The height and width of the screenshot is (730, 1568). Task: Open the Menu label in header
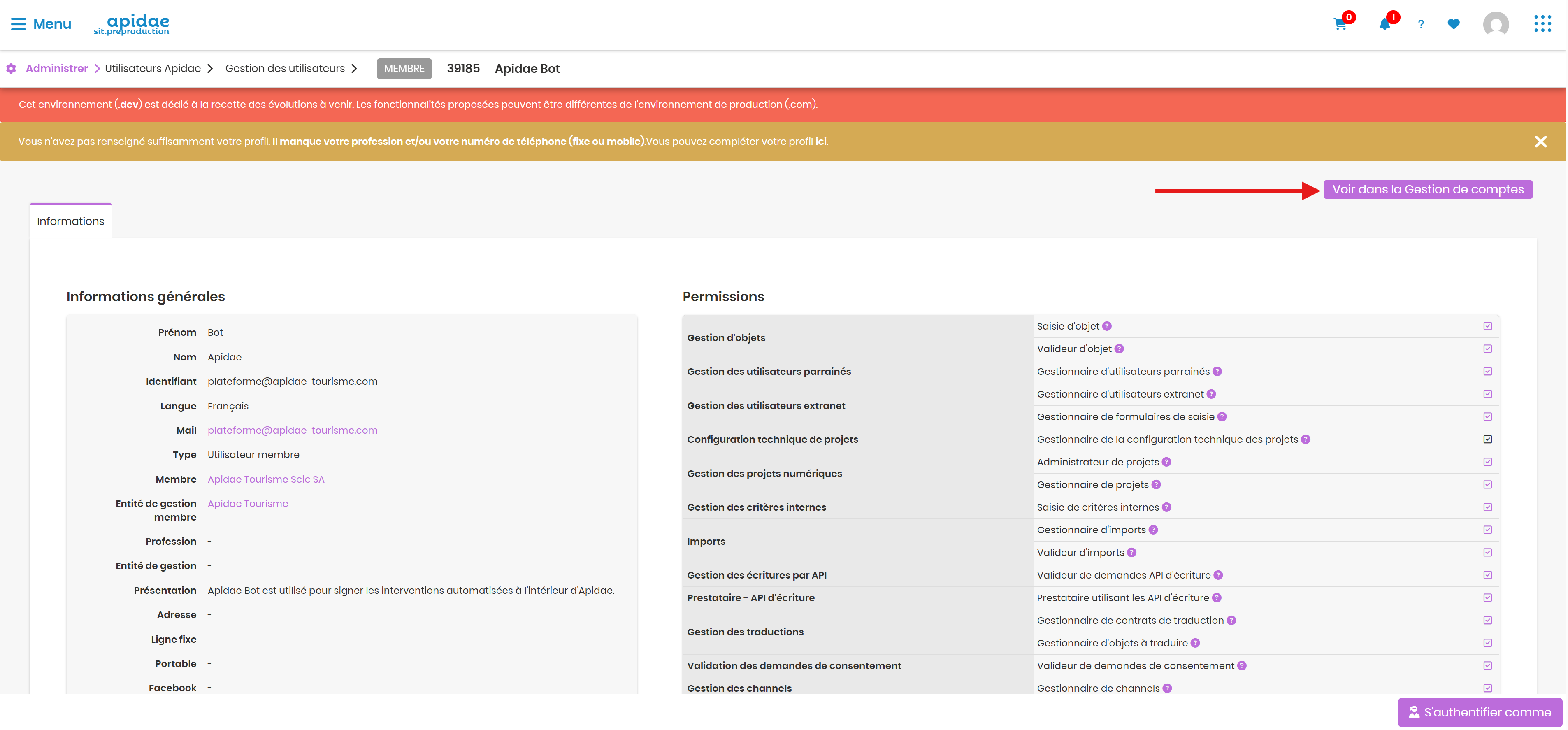pos(52,24)
